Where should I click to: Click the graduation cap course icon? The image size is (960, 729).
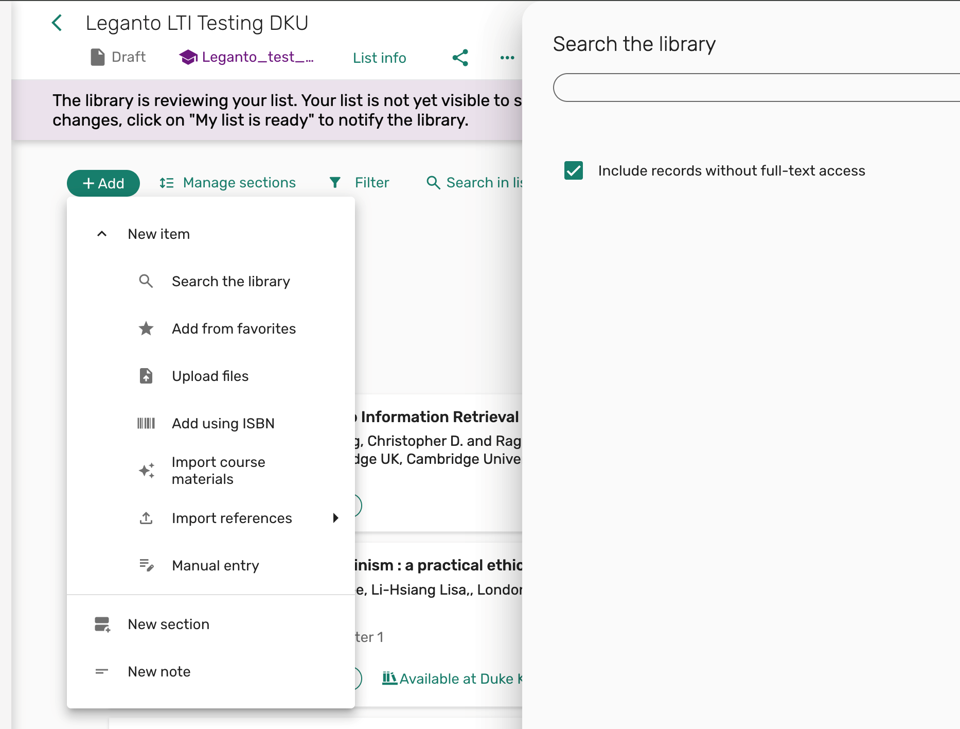point(188,58)
